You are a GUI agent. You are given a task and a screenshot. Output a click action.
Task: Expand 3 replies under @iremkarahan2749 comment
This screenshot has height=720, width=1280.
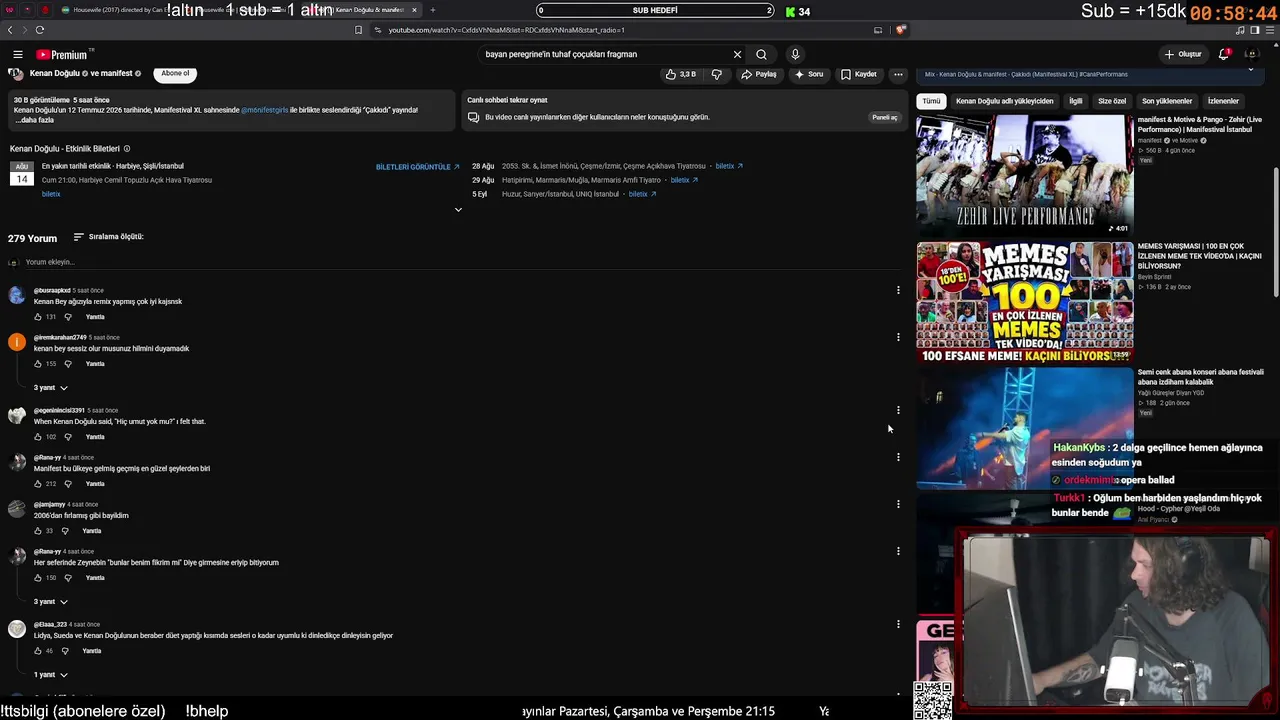[x=51, y=388]
